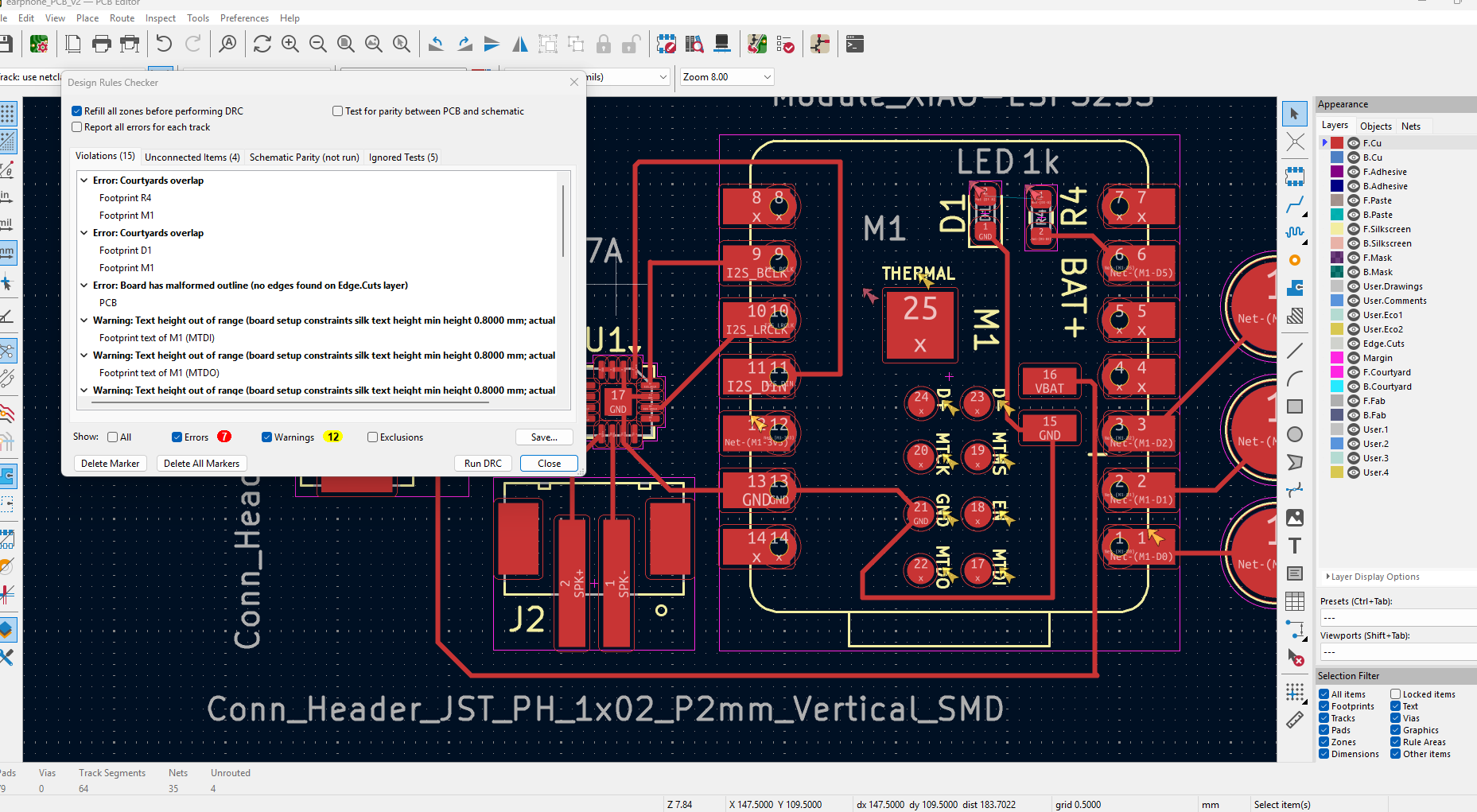Click the Refresh view icon
Screen dimensions: 1477x812
(x=262, y=45)
